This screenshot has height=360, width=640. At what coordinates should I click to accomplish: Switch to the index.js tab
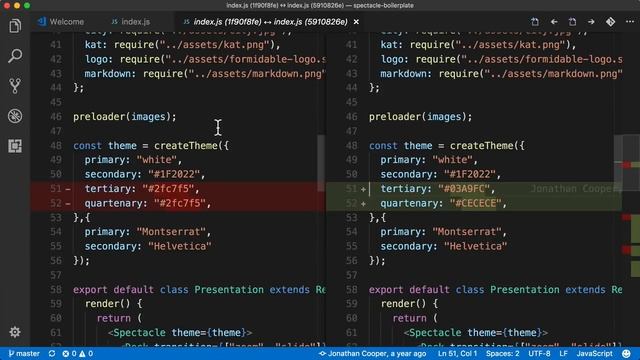click(x=131, y=22)
